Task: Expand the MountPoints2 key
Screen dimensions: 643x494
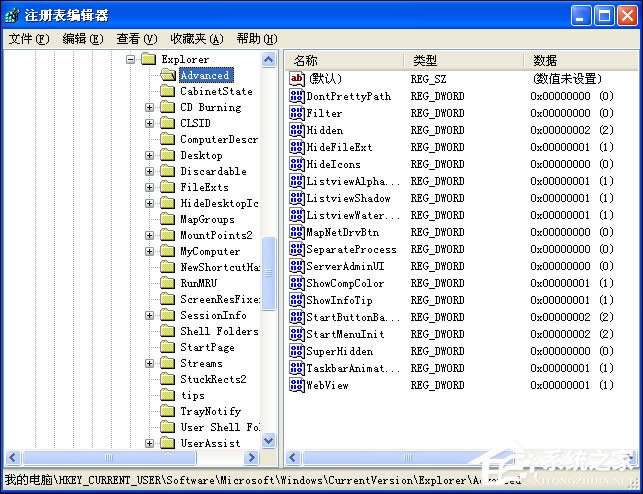Action: coord(149,235)
